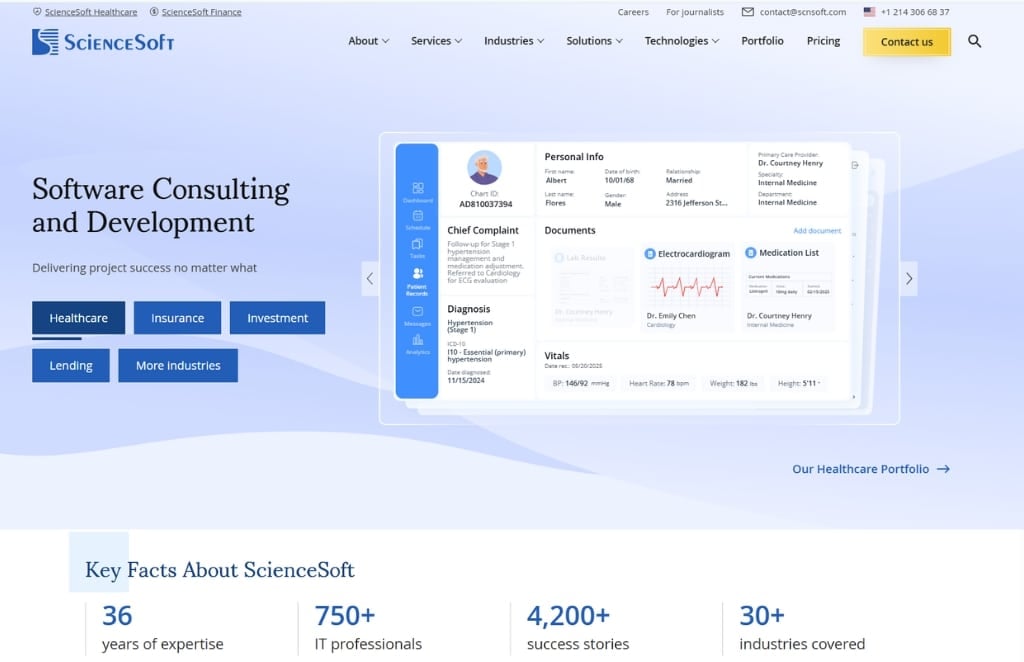
Task: Select the Healthcare industry tab
Action: [79, 318]
